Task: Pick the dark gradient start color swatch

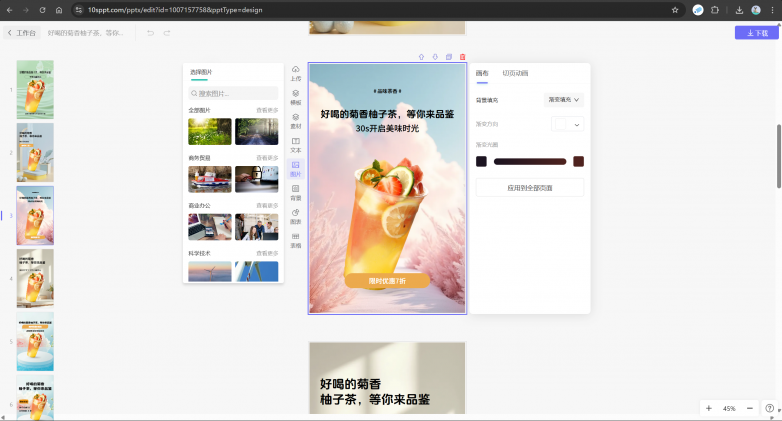Action: [x=481, y=161]
